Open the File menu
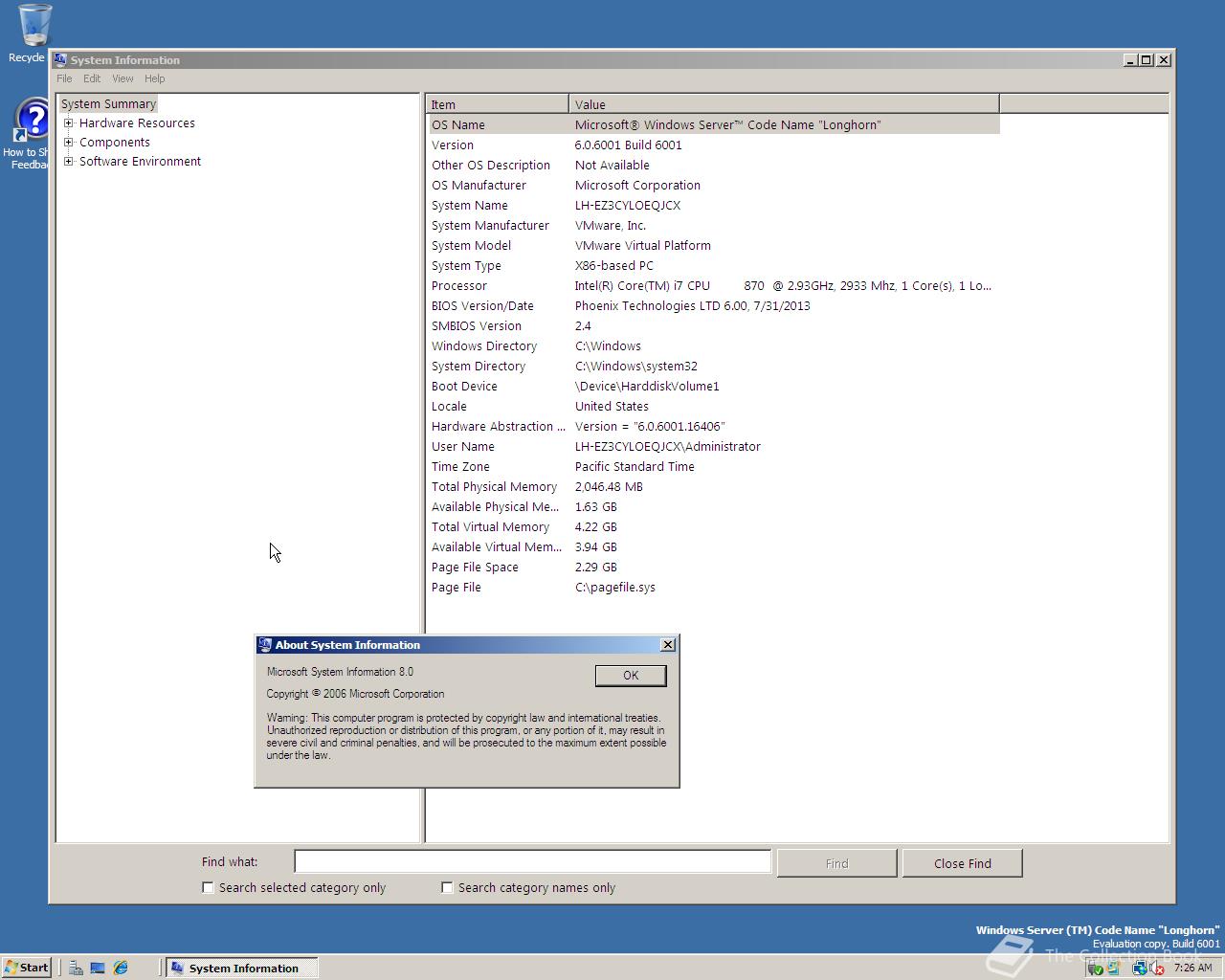This screenshot has width=1225, height=980. 64,78
